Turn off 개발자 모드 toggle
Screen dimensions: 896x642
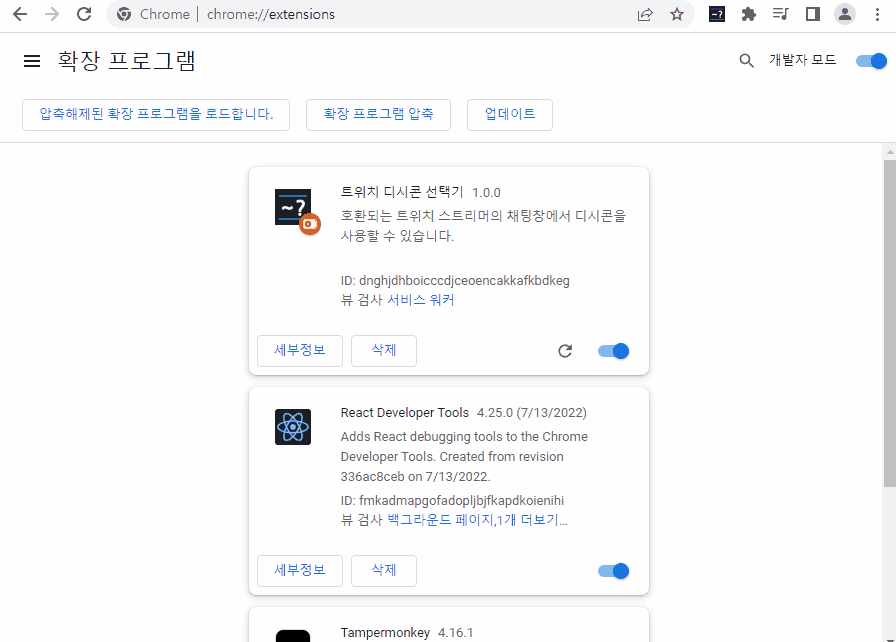871,61
